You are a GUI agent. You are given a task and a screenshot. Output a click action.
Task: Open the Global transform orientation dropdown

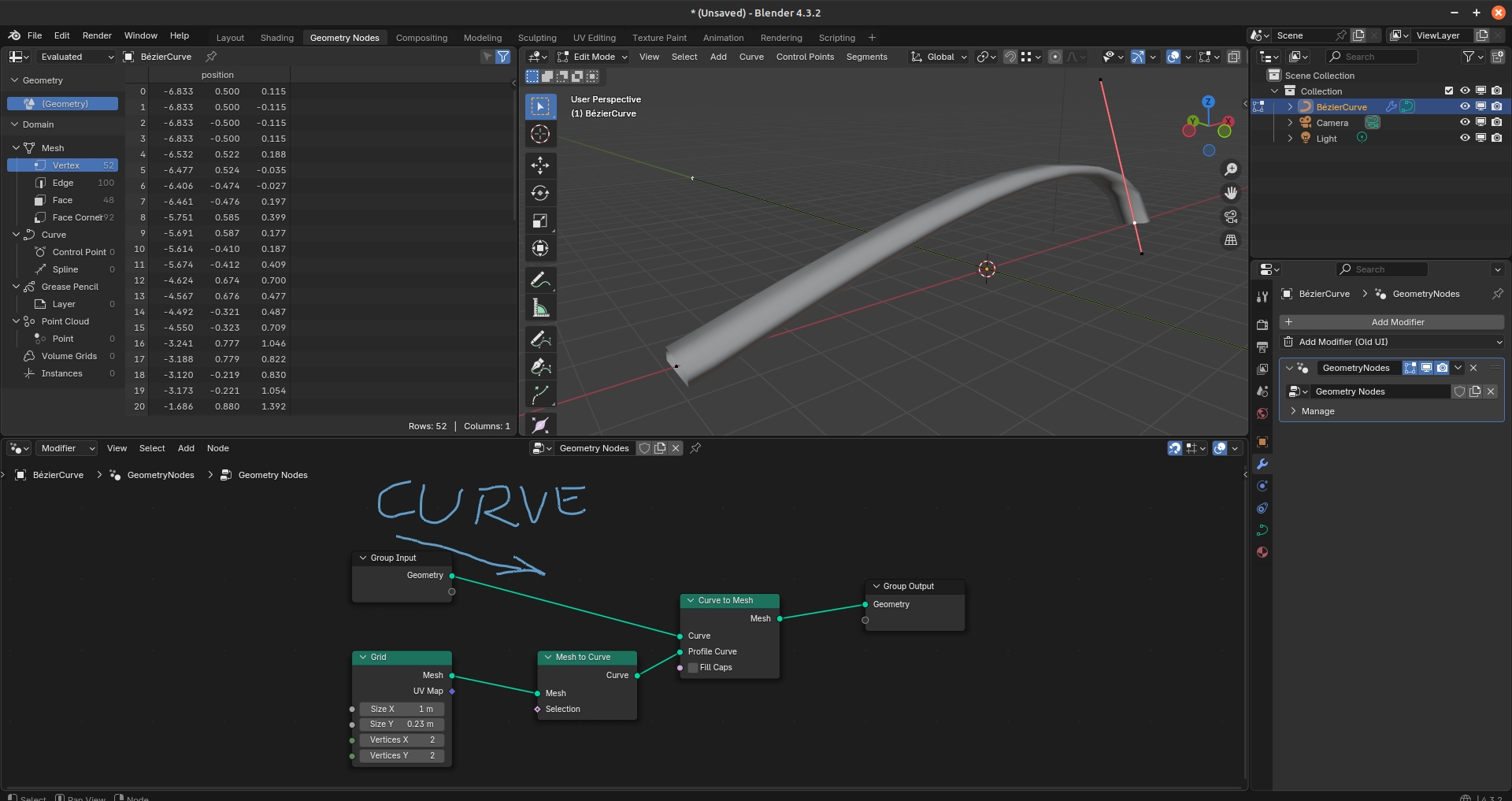(x=939, y=57)
